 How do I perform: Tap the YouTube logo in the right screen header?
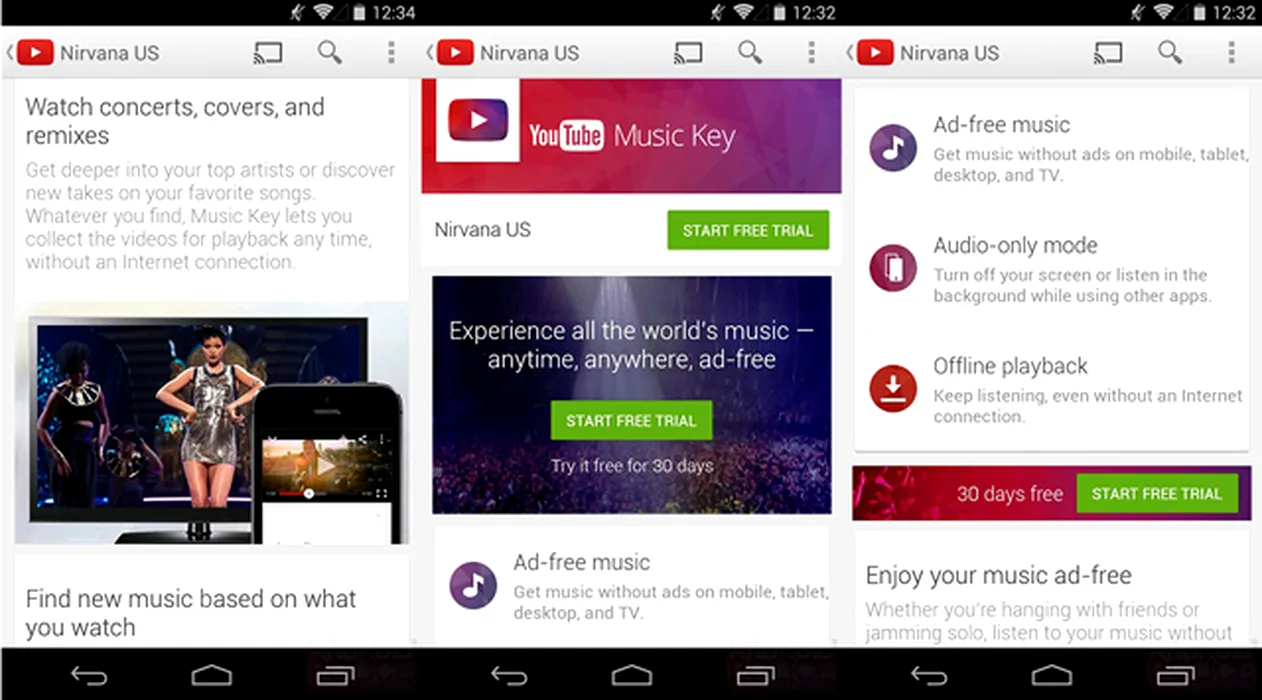pos(875,53)
